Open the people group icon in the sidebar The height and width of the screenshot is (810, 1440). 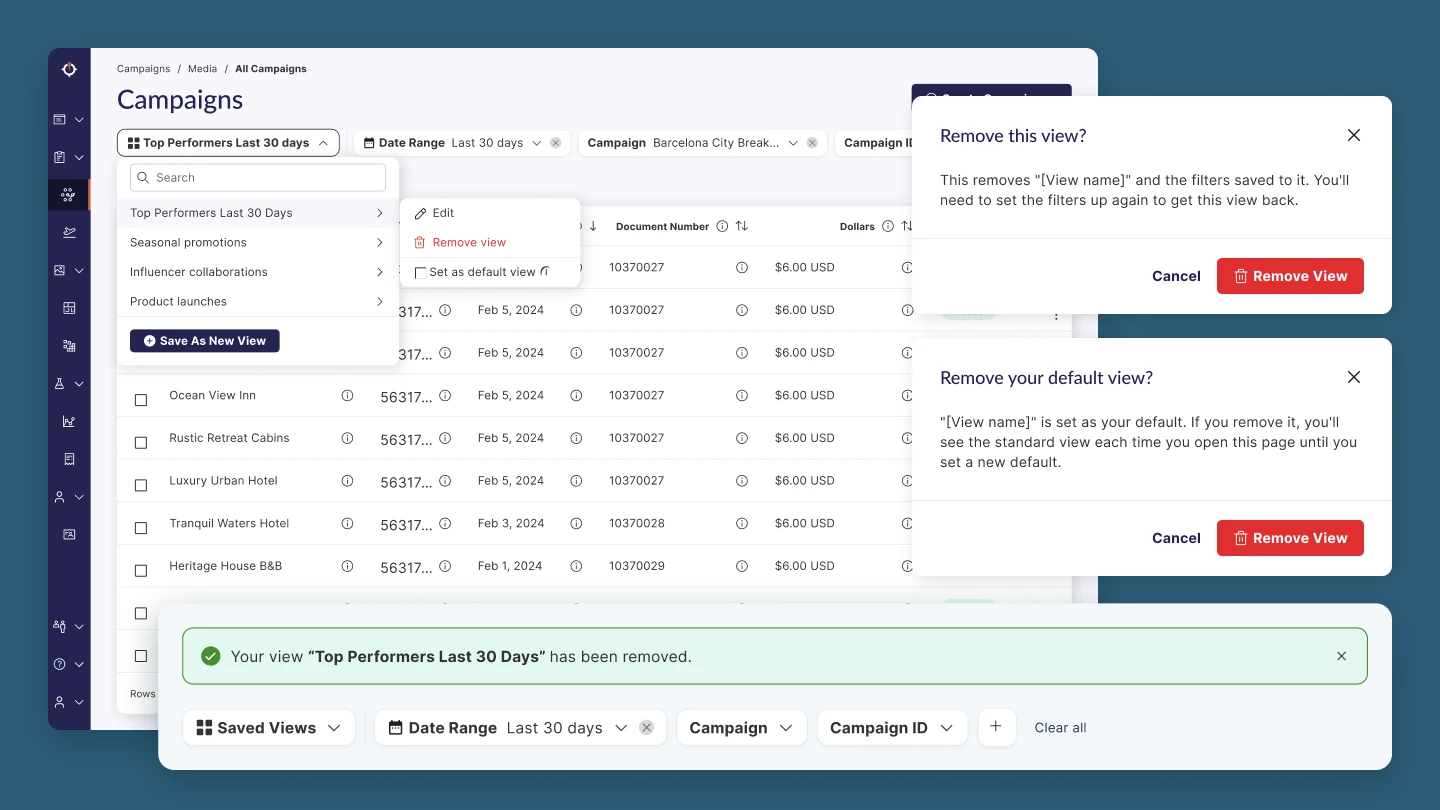pyautogui.click(x=60, y=626)
